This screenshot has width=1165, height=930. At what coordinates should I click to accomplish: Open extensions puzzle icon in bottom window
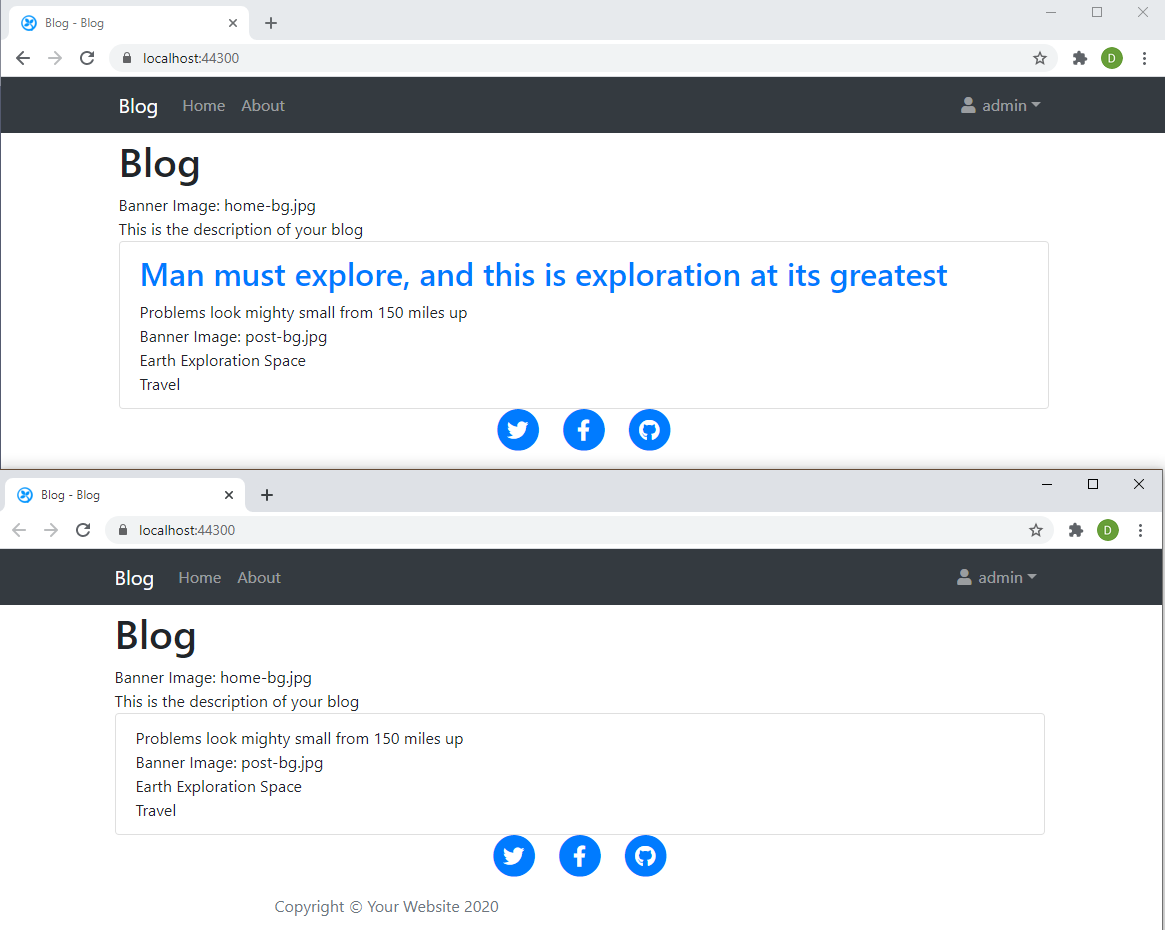point(1076,530)
